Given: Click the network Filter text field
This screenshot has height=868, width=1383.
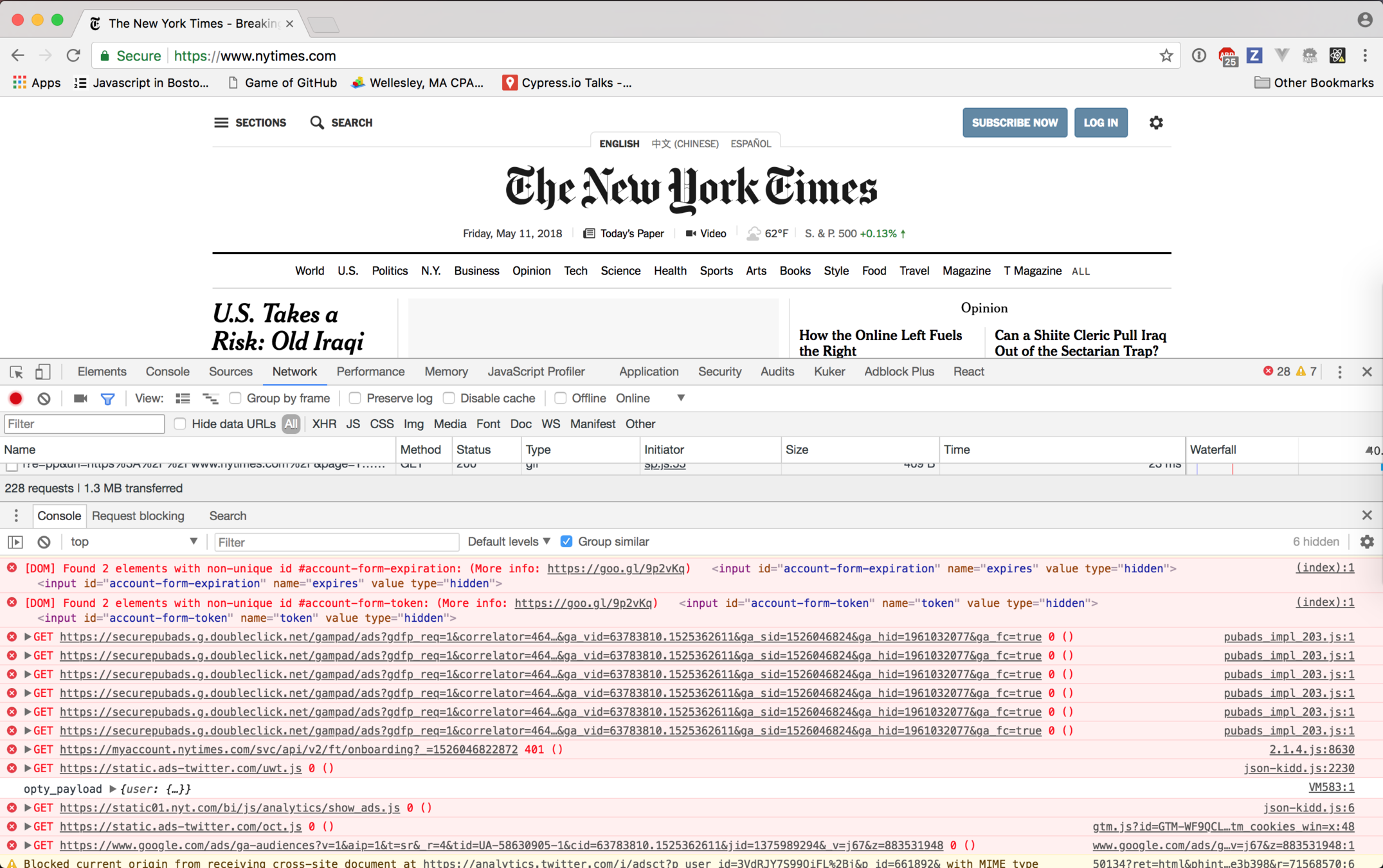Looking at the screenshot, I should [x=84, y=424].
